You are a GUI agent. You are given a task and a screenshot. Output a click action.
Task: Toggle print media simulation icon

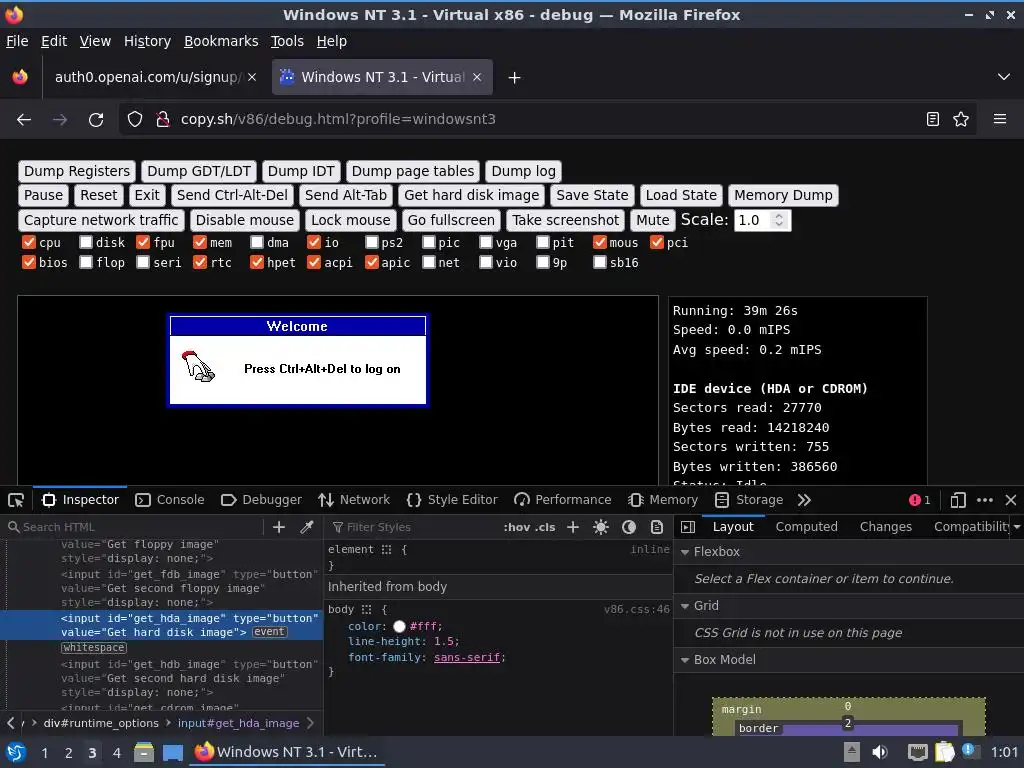coord(657,527)
